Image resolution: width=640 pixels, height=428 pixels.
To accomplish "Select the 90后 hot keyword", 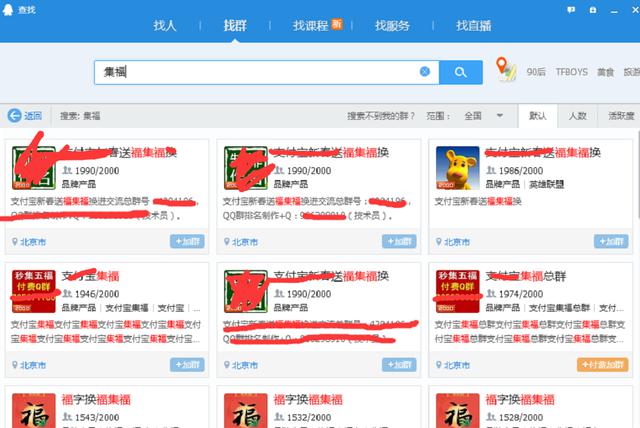I will click(x=536, y=72).
